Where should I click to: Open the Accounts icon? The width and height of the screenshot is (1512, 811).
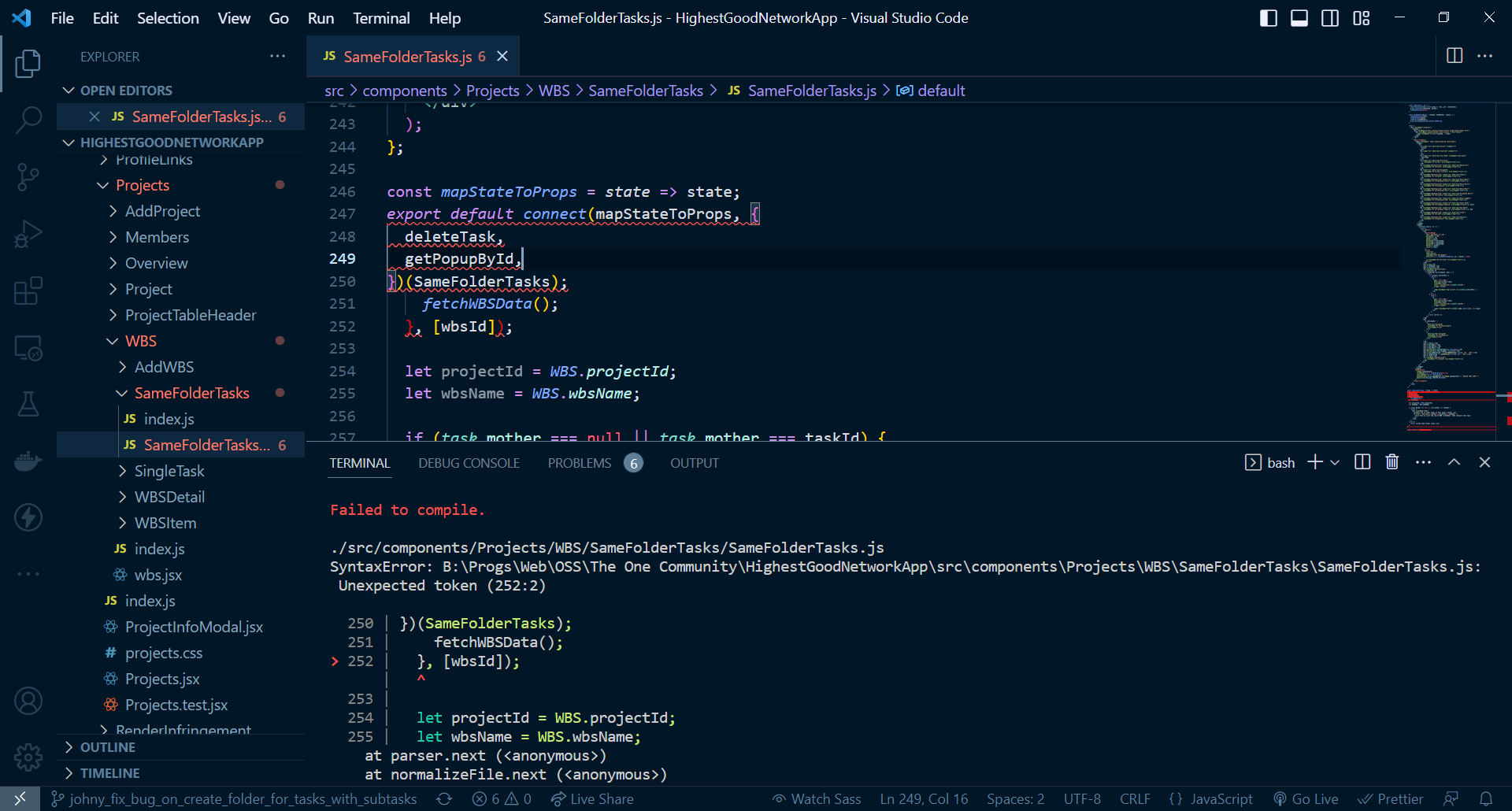tap(28, 701)
